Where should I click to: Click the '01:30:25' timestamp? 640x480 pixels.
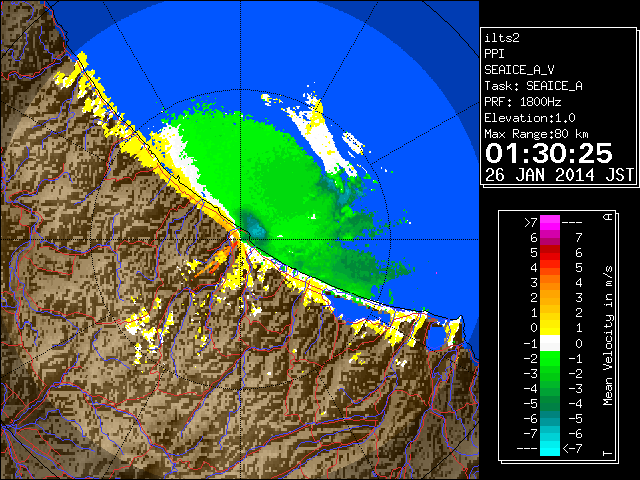tap(549, 153)
